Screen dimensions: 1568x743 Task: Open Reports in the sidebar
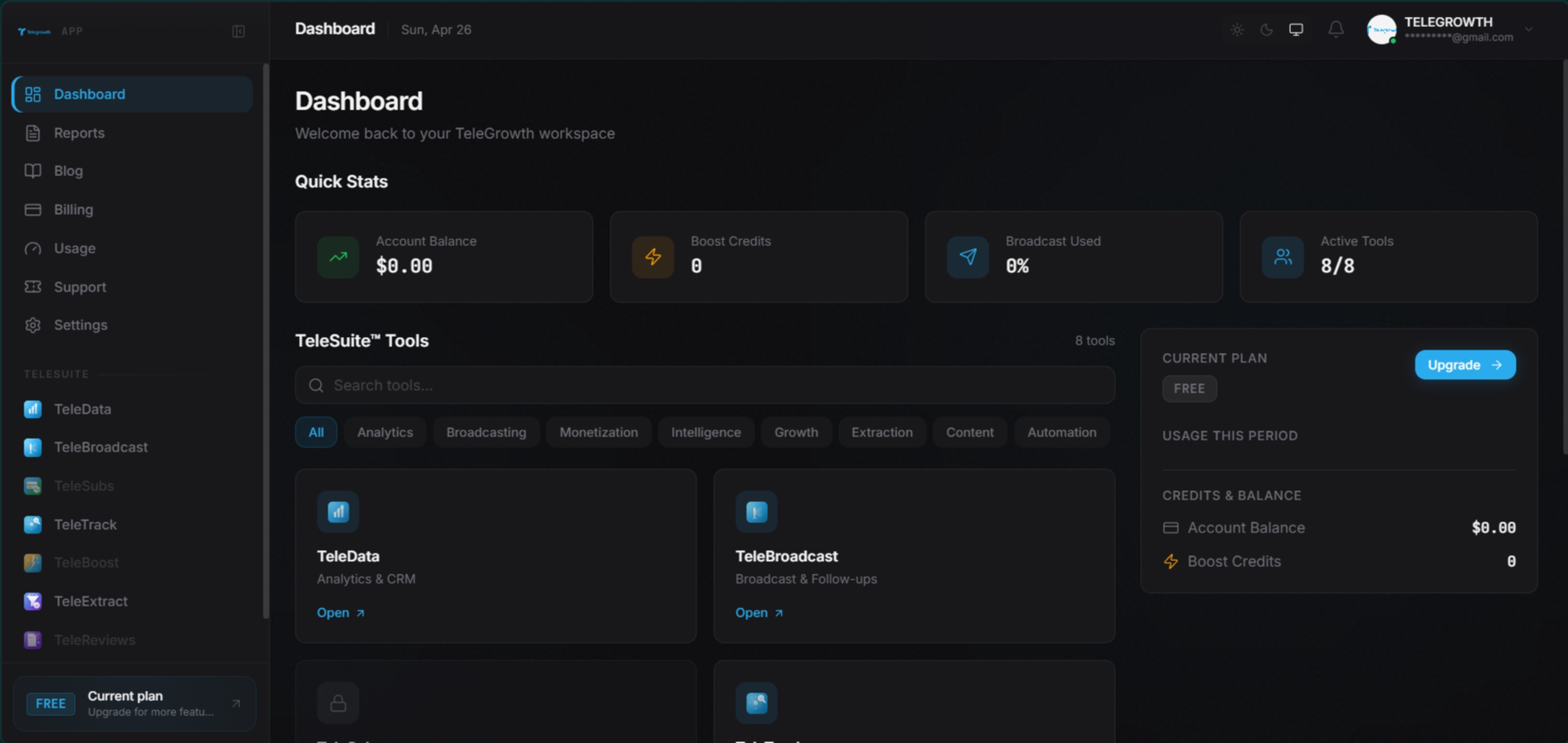click(132, 133)
